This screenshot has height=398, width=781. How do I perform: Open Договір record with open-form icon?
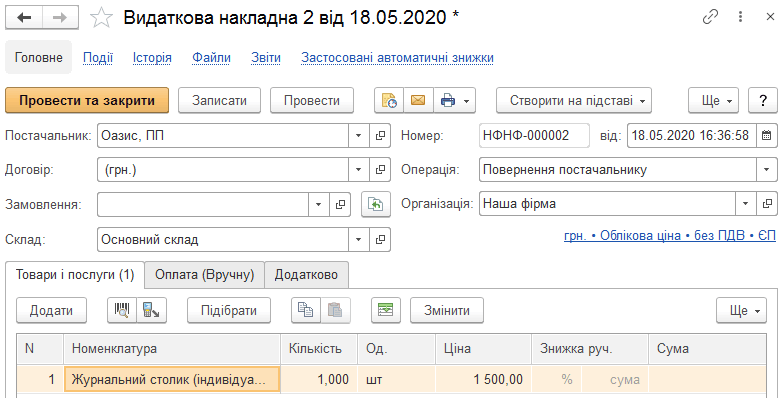(380, 170)
